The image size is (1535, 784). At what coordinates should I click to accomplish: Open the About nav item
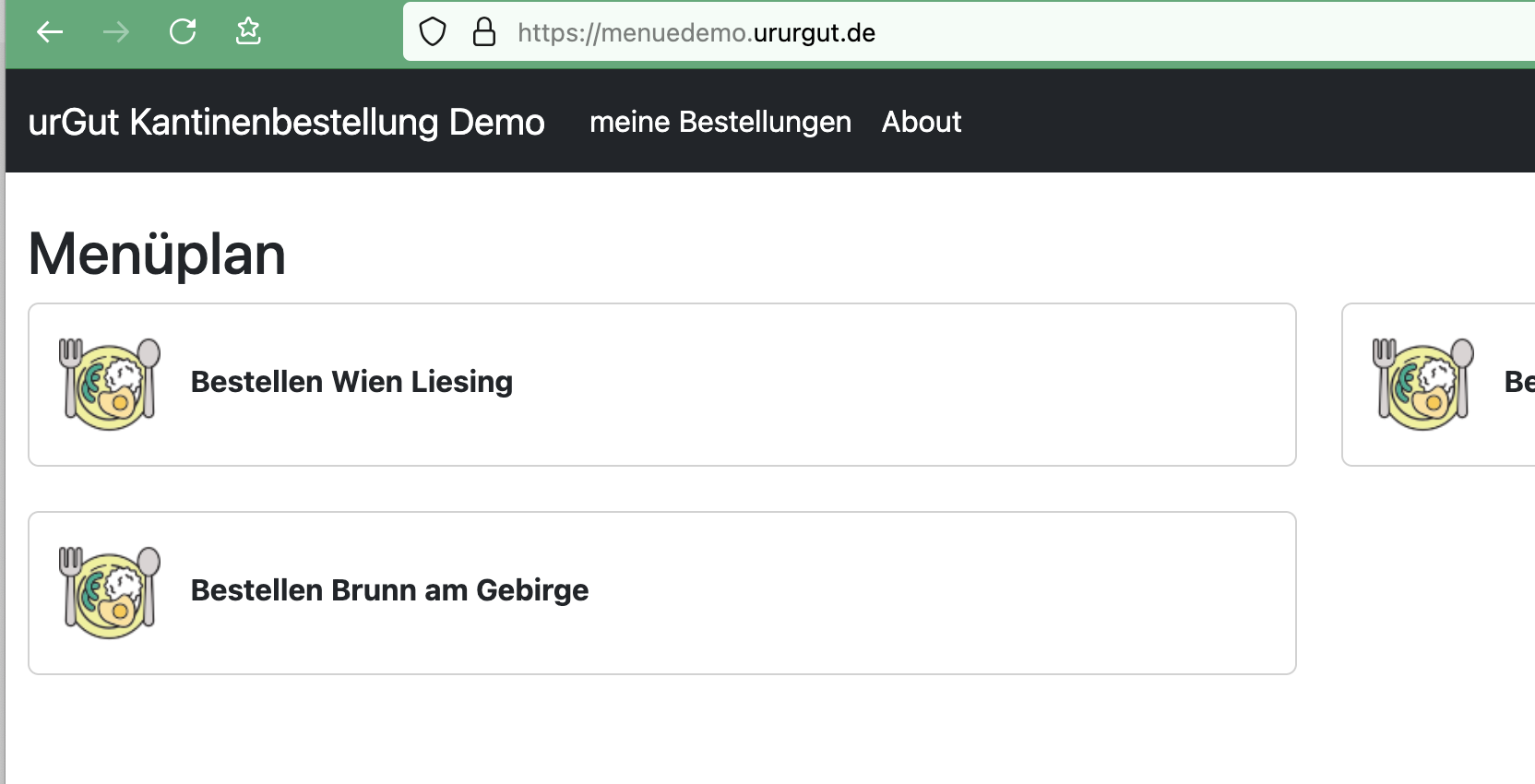pos(921,122)
